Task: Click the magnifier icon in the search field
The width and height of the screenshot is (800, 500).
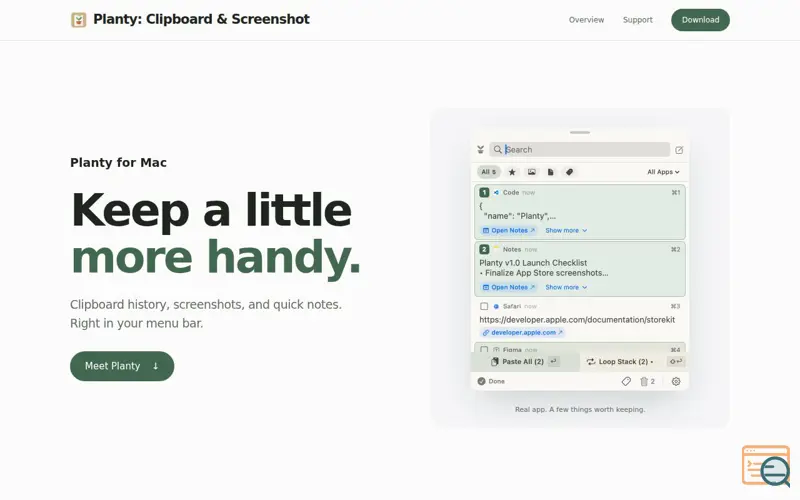Action: (x=497, y=149)
